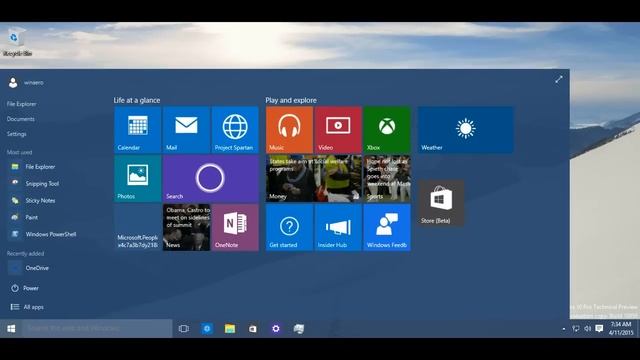The height and width of the screenshot is (360, 640).
Task: Click the Power button
Action: pos(24,288)
